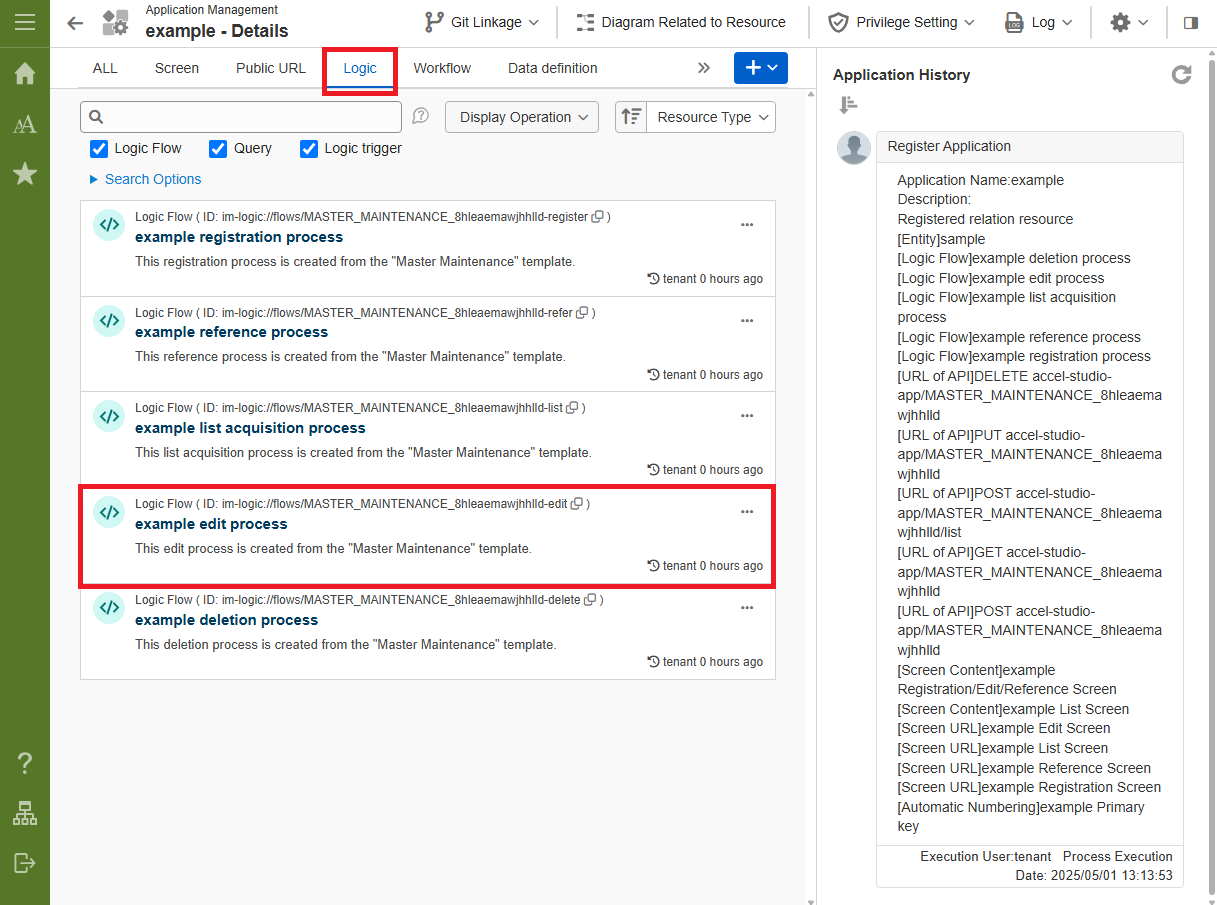Open favorites star in sidebar
This screenshot has height=905, width=1217.
(25, 175)
